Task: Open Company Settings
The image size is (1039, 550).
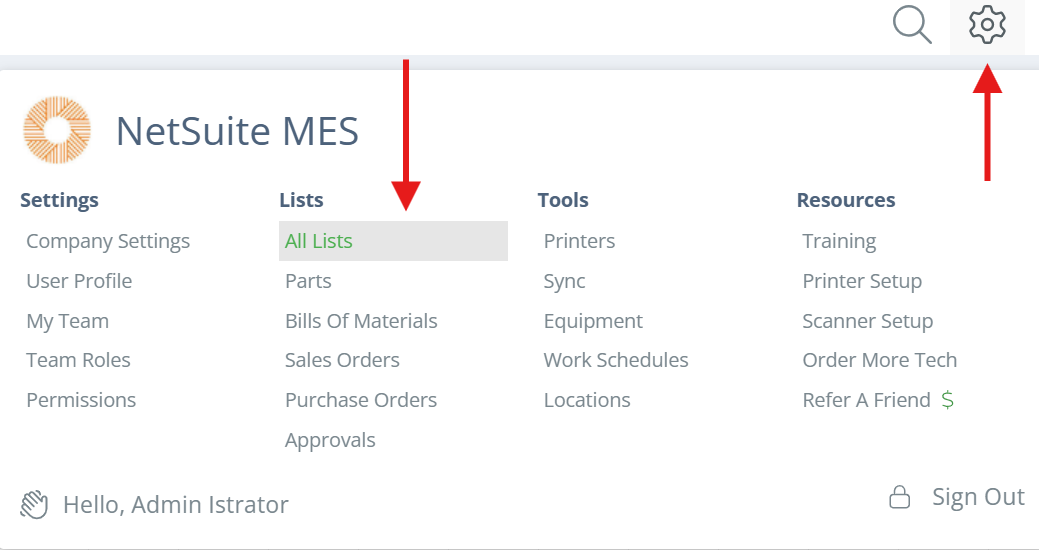Action: click(x=108, y=241)
